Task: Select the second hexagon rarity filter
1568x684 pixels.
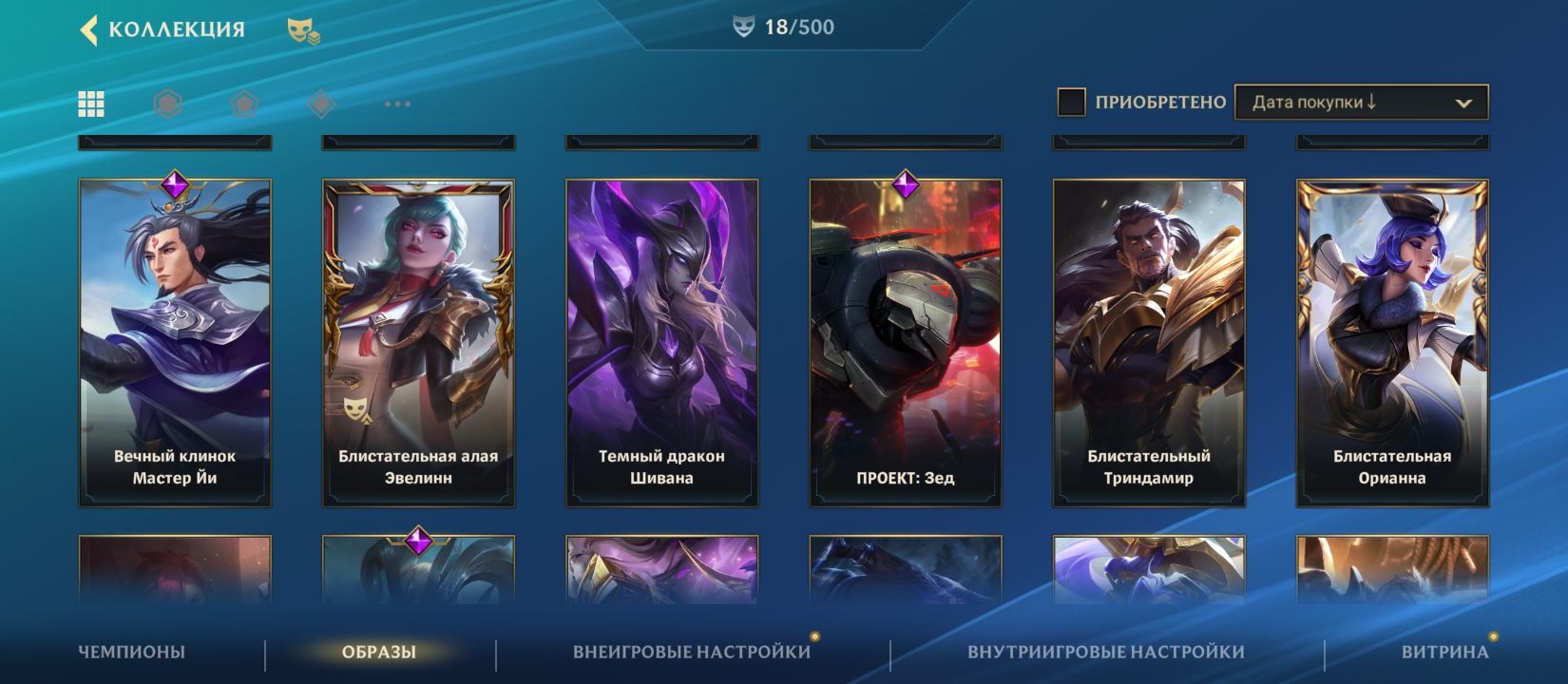Action: pos(244,104)
